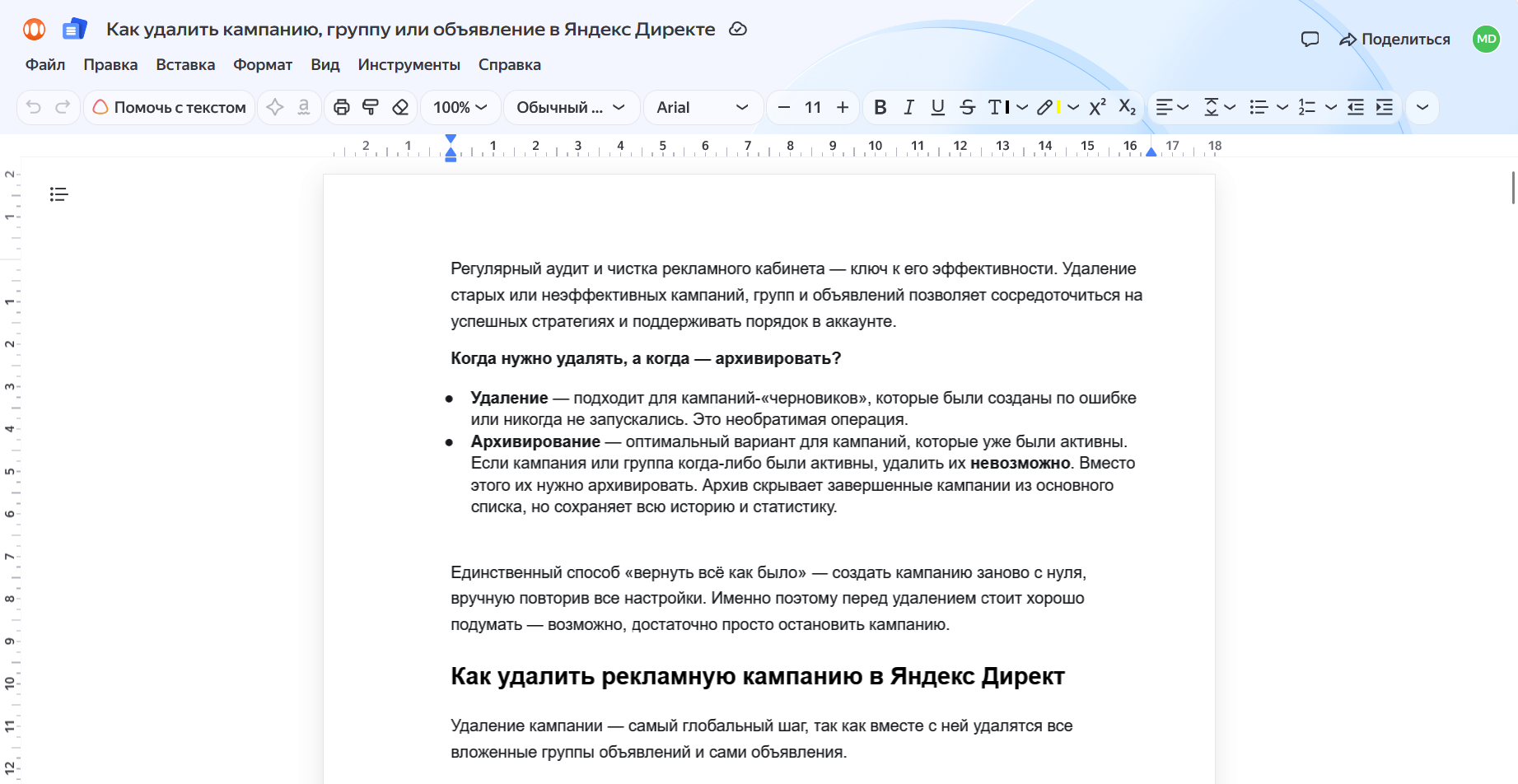Expand the line spacing options arrow
1518x784 pixels.
coord(1231,107)
